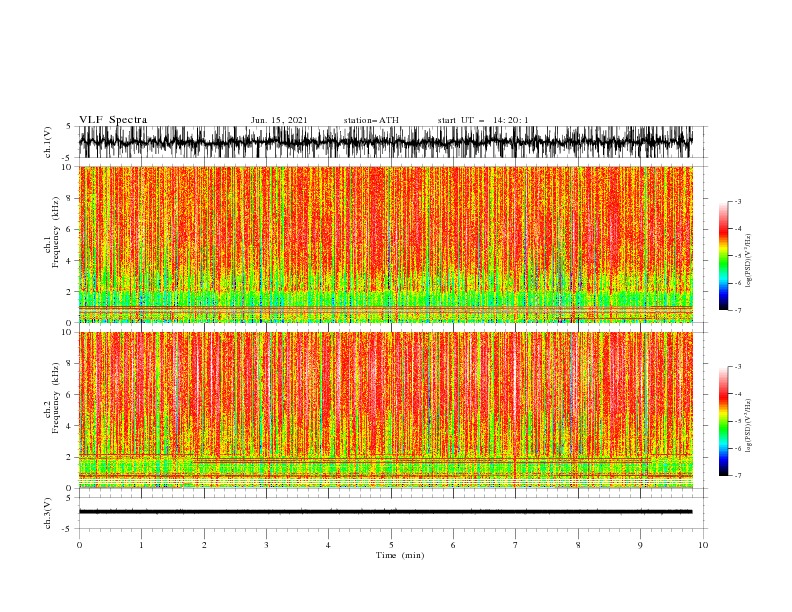
Task: Click the 'VLF Spectra' title text
Action: click(x=113, y=120)
